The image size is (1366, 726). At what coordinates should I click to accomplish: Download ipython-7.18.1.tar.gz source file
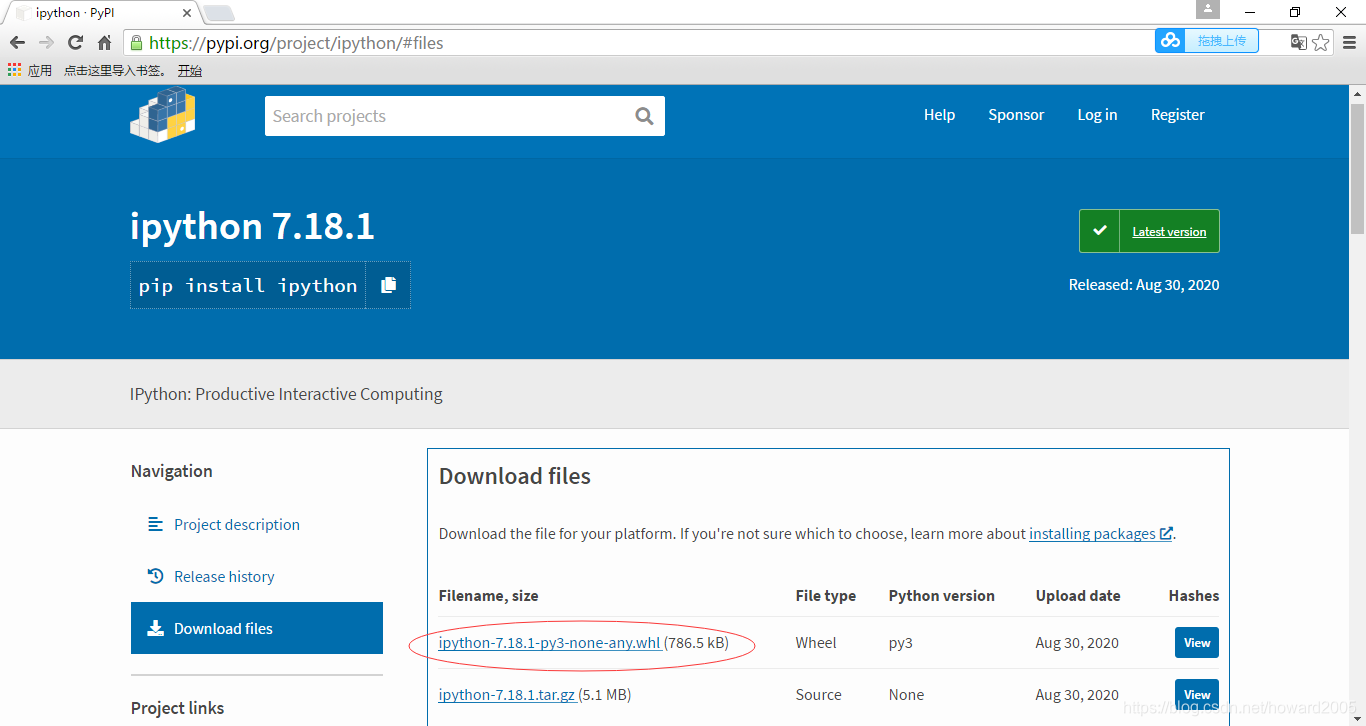(507, 695)
